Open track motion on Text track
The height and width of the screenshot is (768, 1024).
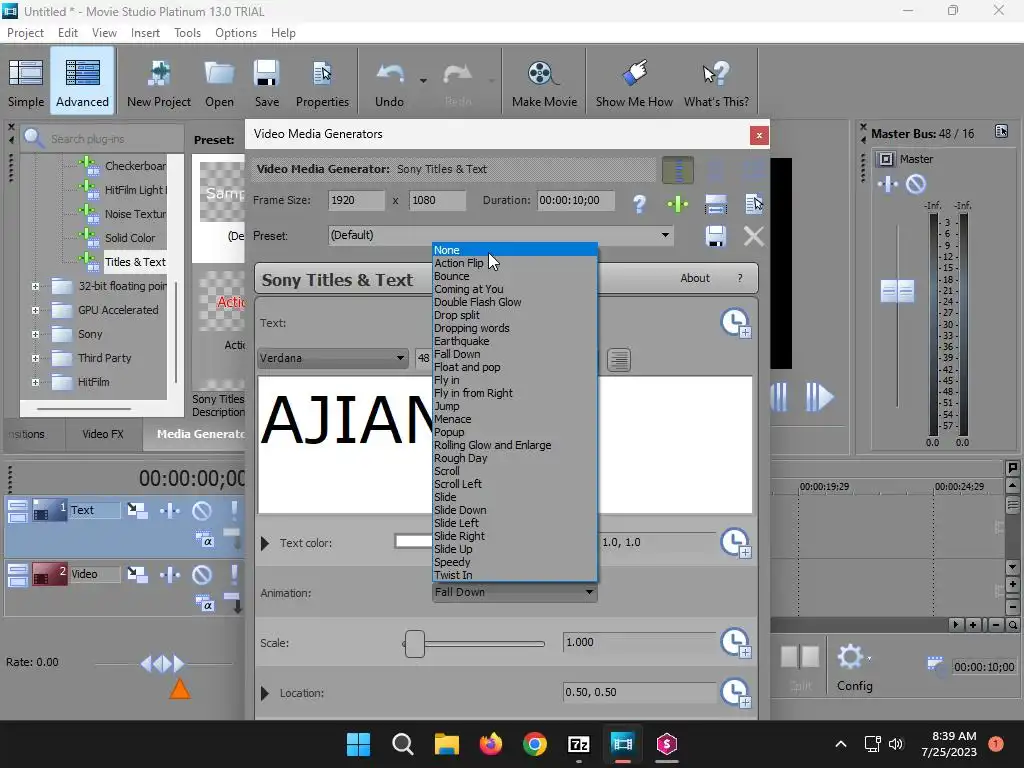137,510
